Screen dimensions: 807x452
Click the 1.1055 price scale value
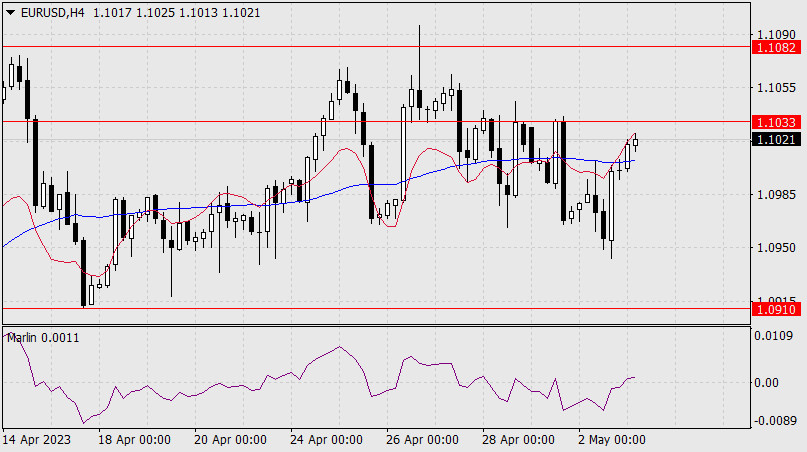coord(776,88)
